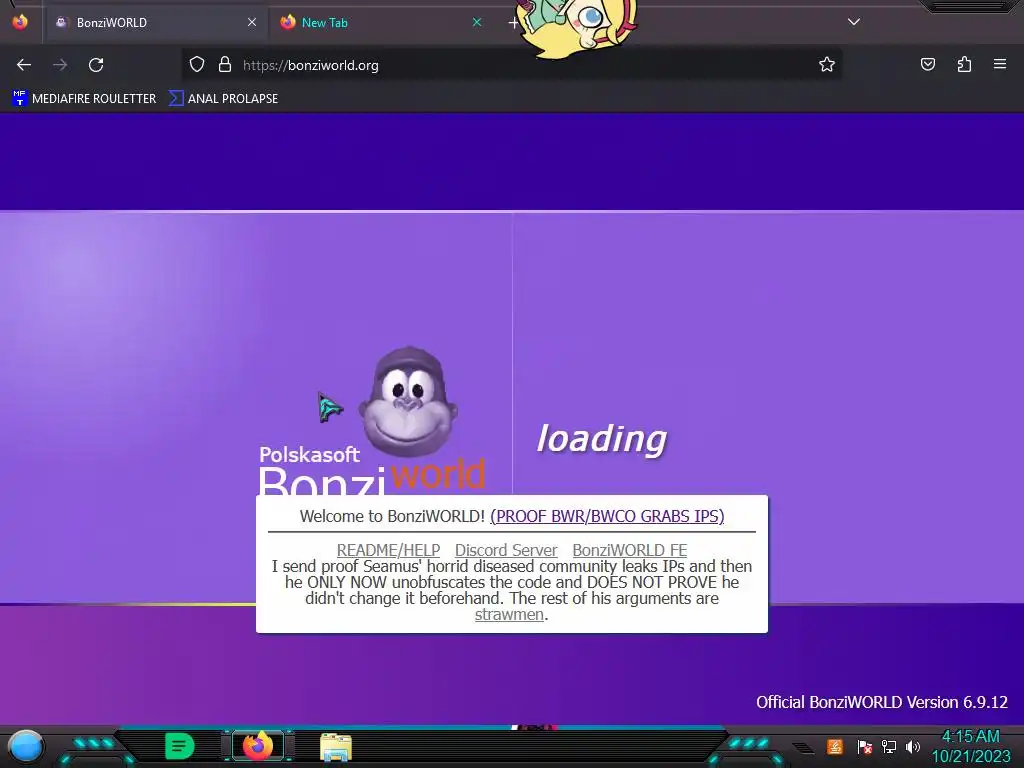Click the loading text
The width and height of the screenshot is (1024, 768).
(x=601, y=438)
